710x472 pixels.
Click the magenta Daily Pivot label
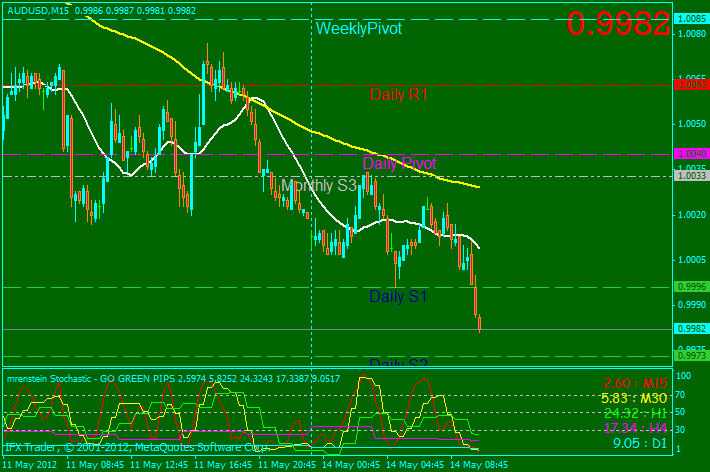pyautogui.click(x=399, y=163)
